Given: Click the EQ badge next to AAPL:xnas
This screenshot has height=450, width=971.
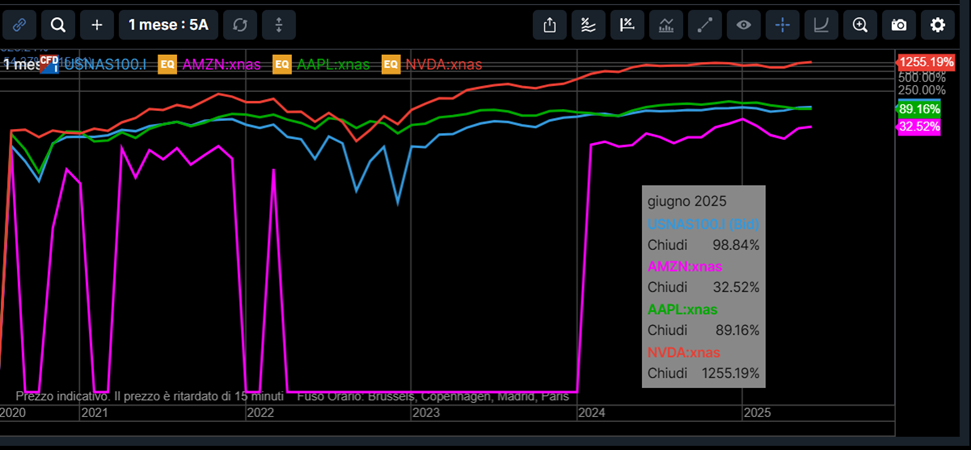Looking at the screenshot, I should [x=282, y=64].
